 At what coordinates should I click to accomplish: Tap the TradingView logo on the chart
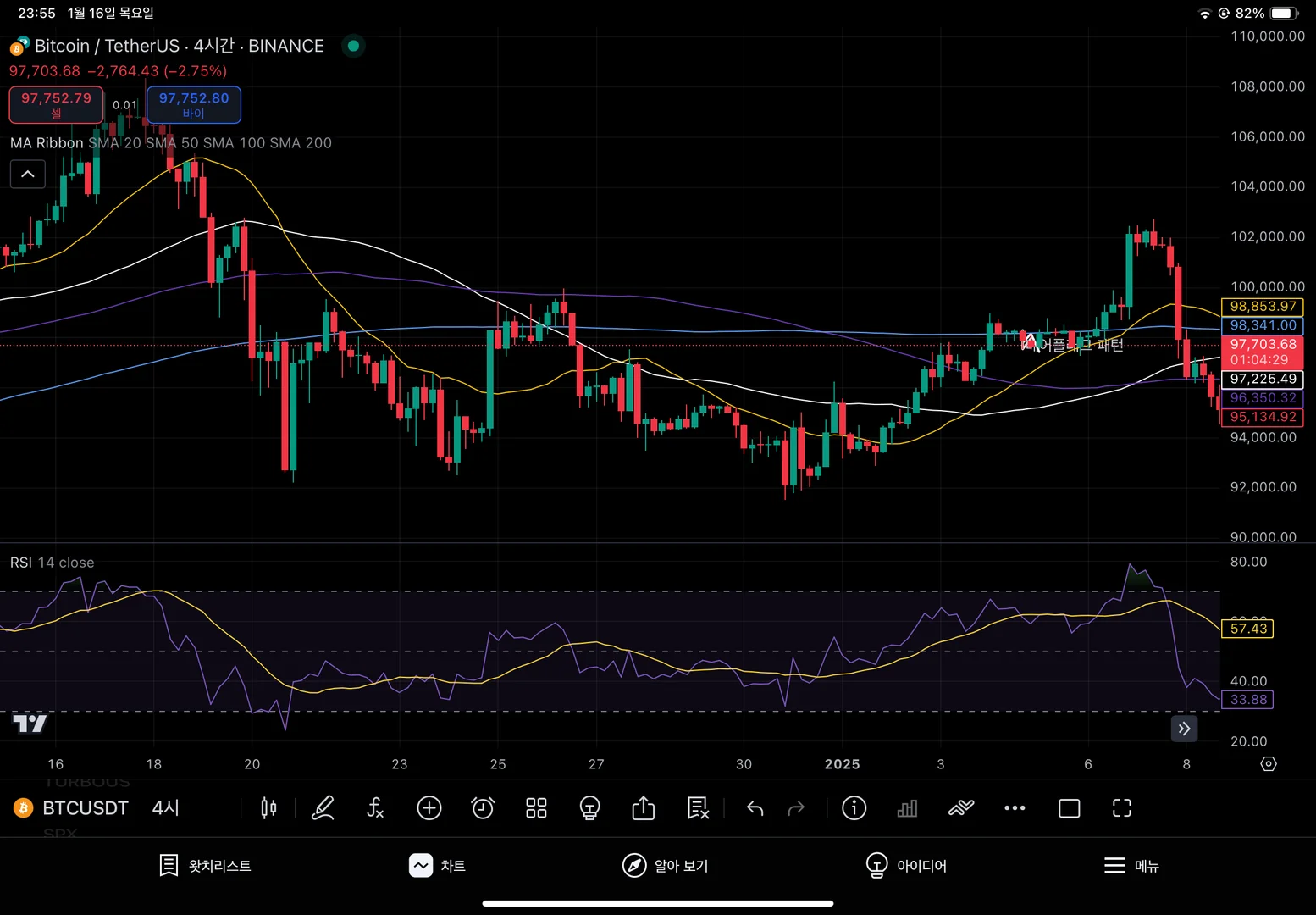(30, 724)
